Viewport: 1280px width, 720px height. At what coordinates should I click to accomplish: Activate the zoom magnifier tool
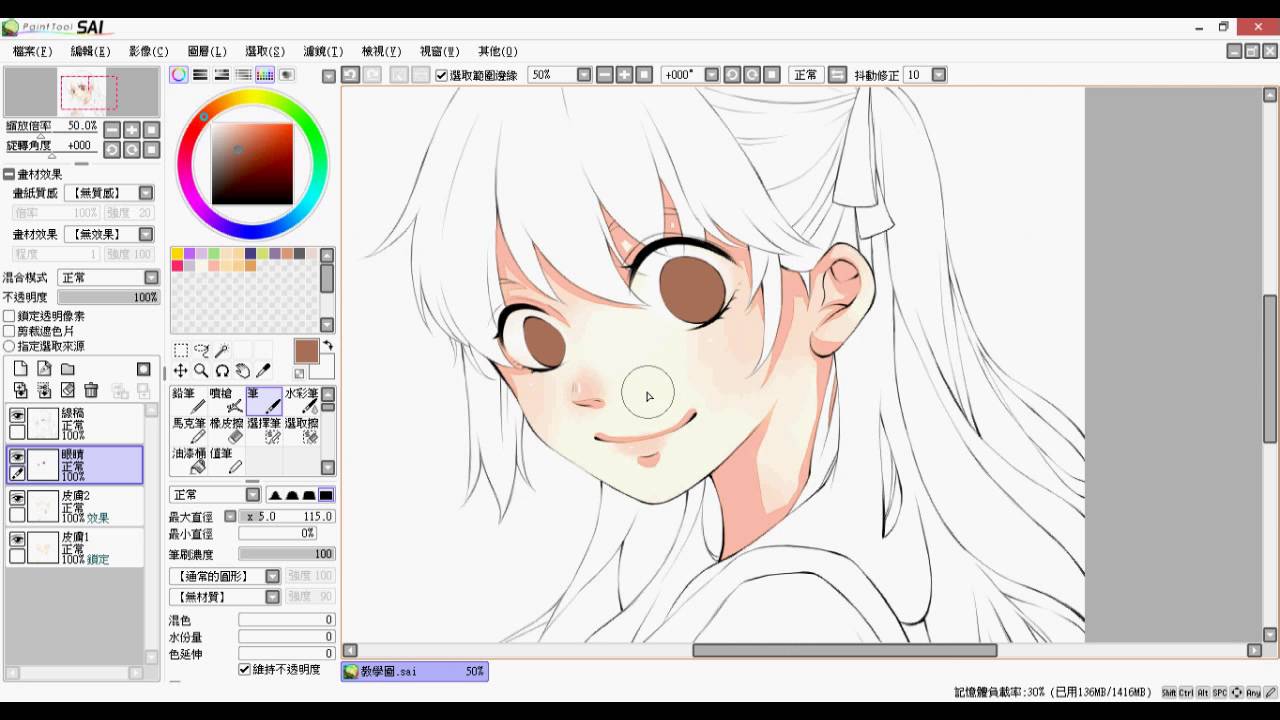pyautogui.click(x=201, y=371)
